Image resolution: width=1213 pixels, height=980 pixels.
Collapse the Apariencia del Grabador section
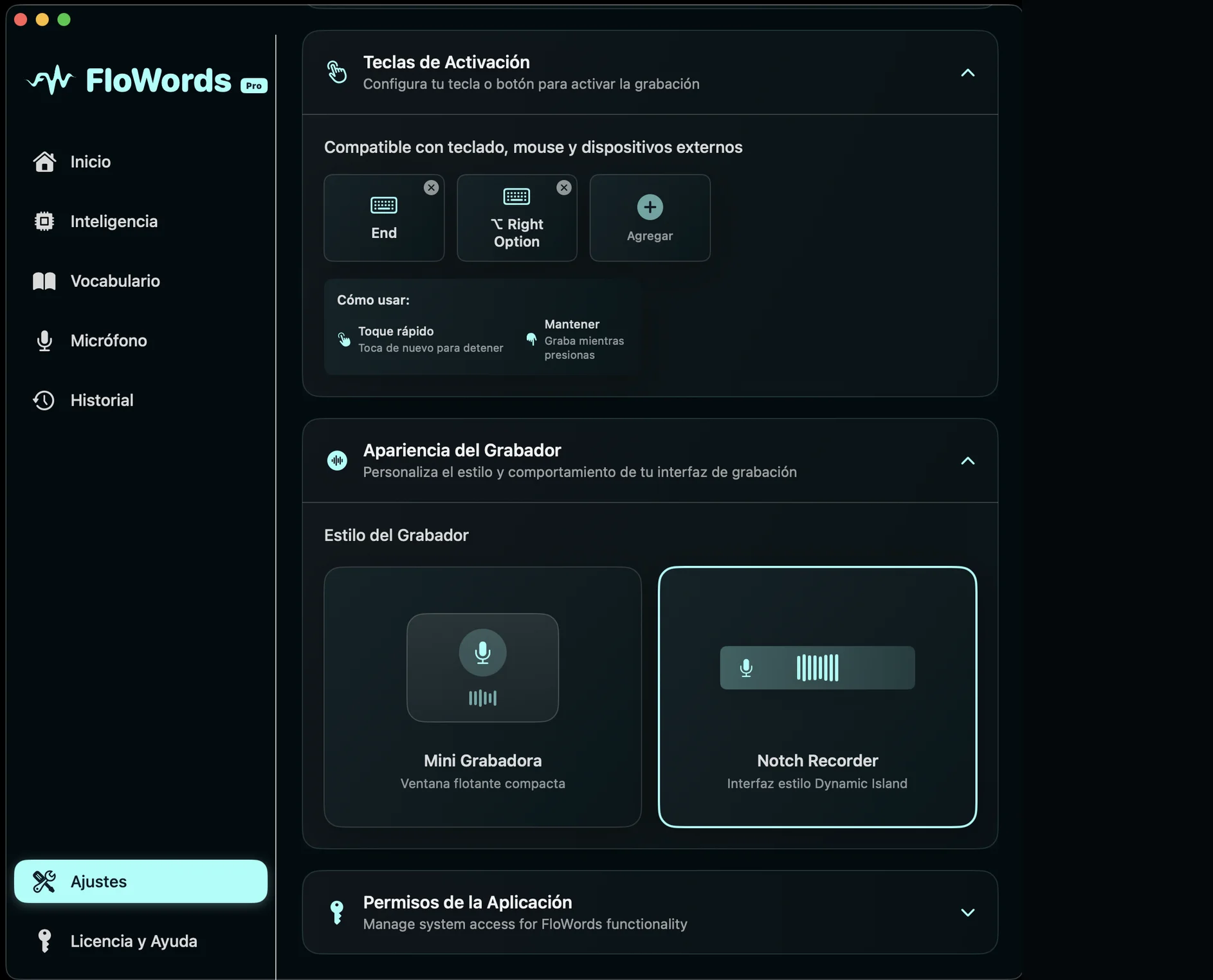[967, 461]
